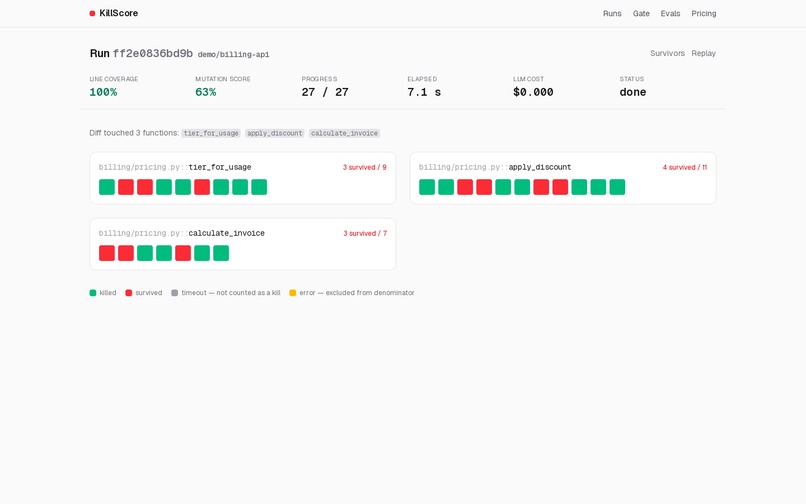Select eleventh mutant square in apply_discount
Screen dimensions: 806x504
click(617, 187)
